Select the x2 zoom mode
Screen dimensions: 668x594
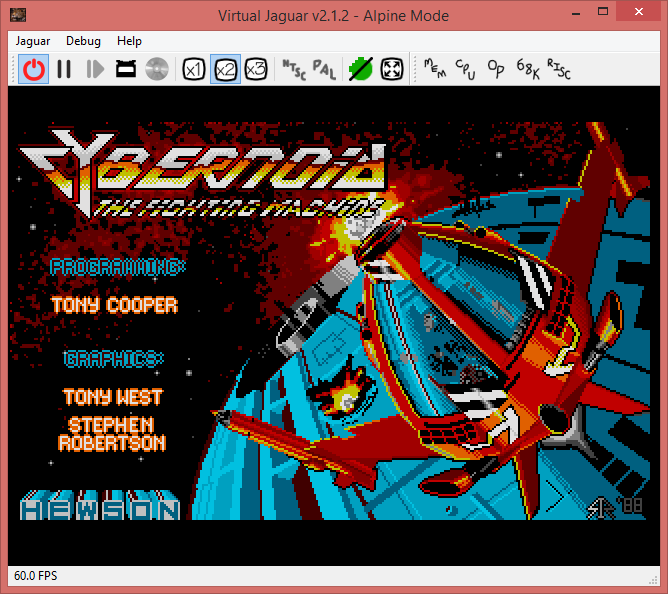[x=225, y=69]
